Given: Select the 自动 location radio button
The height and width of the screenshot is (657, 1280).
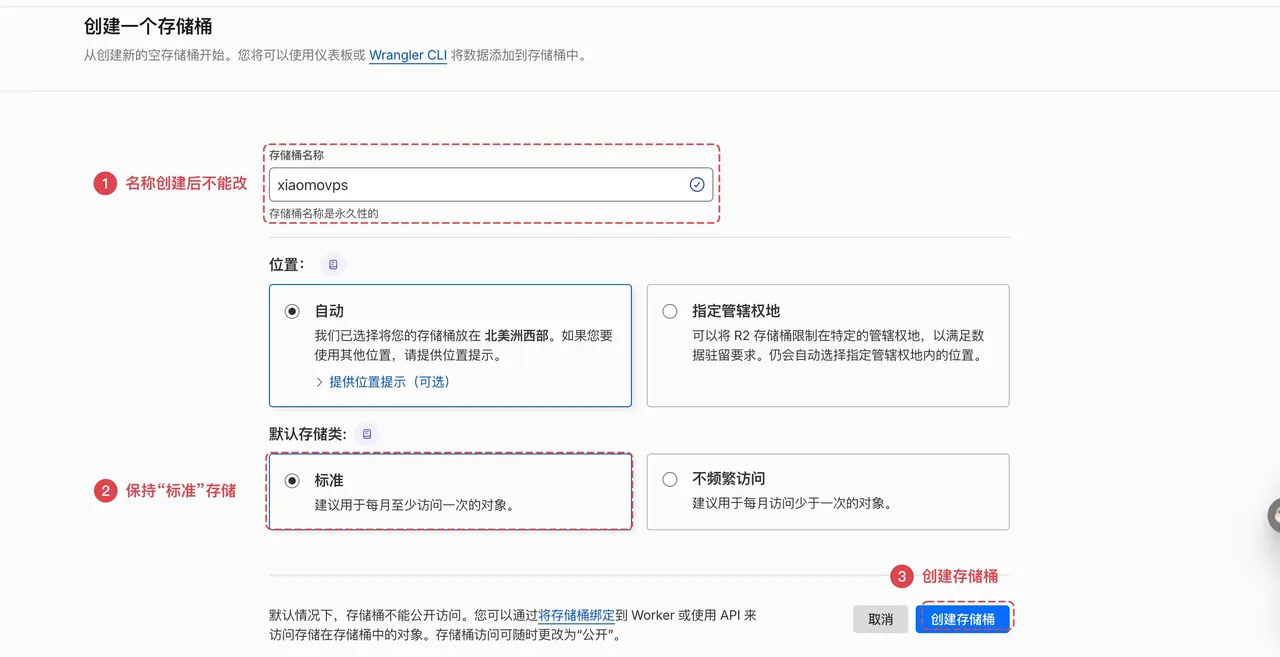Looking at the screenshot, I should point(292,311).
